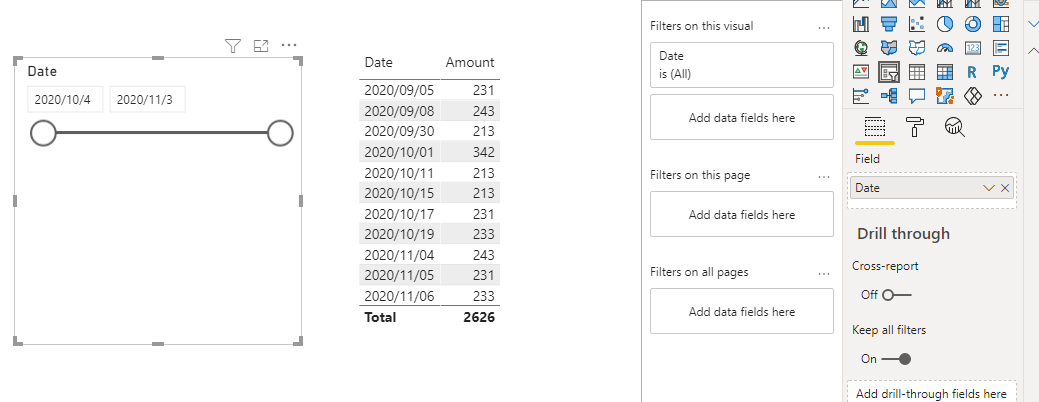Sort table by Date column header
This screenshot has height=402, width=1039.
coord(378,63)
